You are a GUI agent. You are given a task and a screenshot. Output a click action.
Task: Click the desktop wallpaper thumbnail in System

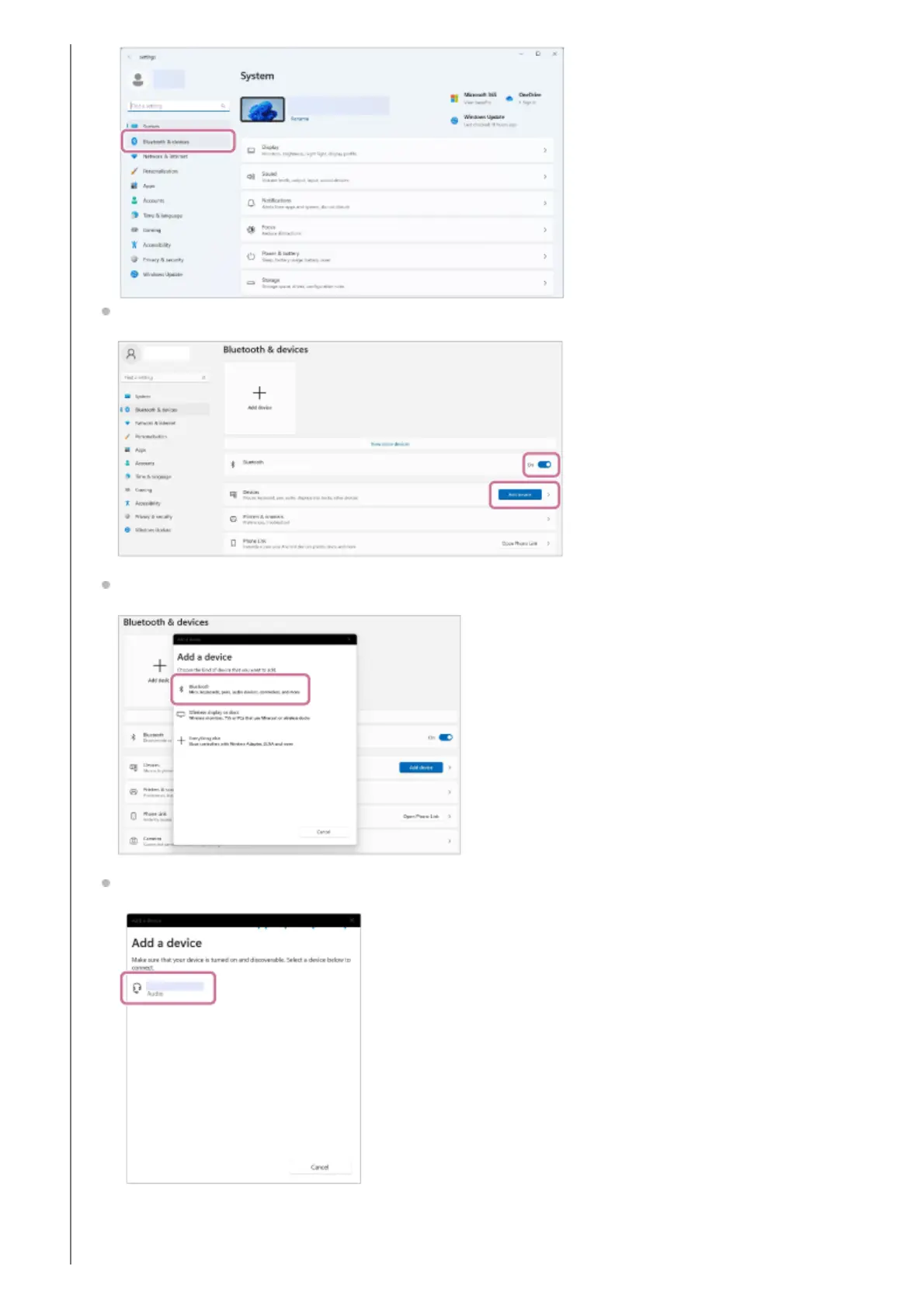pos(262,110)
